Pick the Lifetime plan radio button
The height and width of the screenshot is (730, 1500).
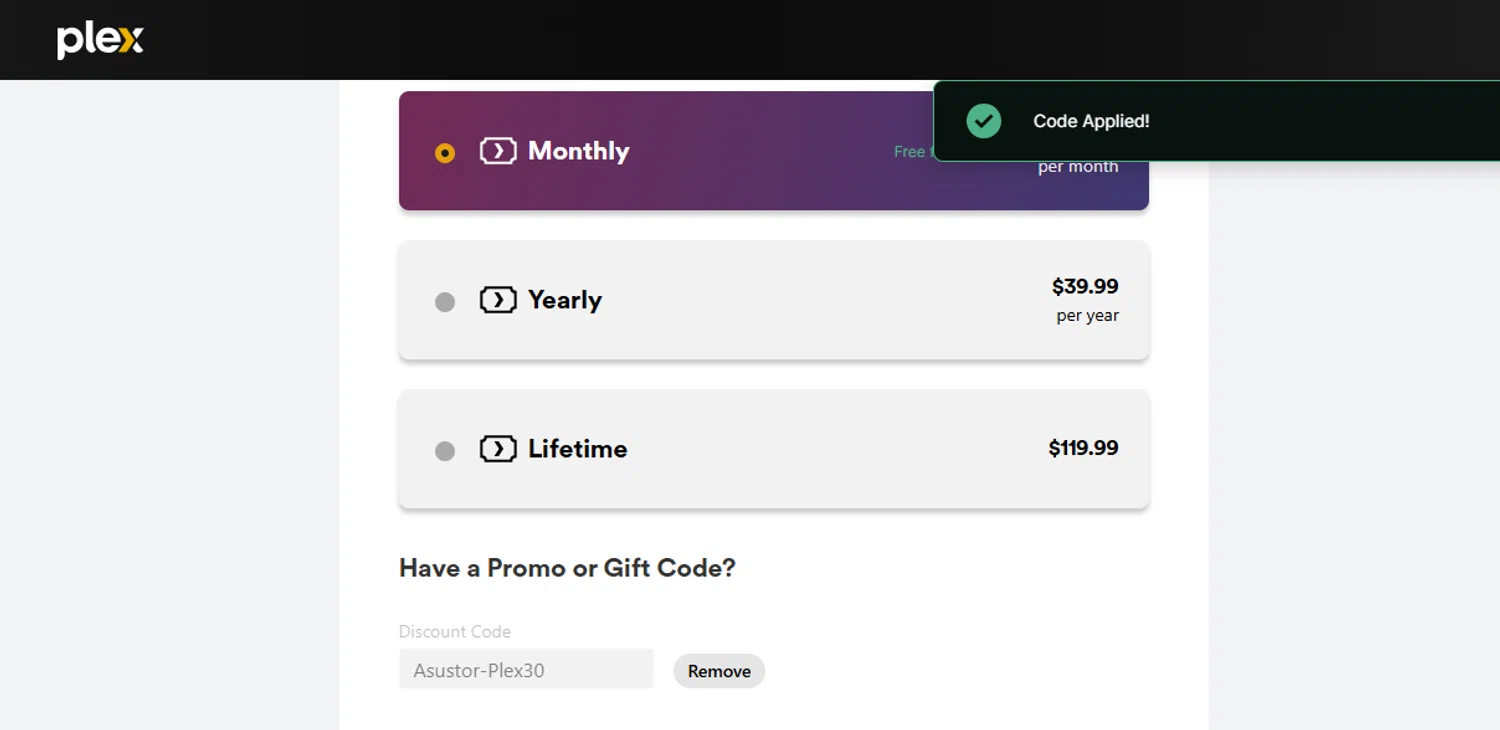coord(445,451)
